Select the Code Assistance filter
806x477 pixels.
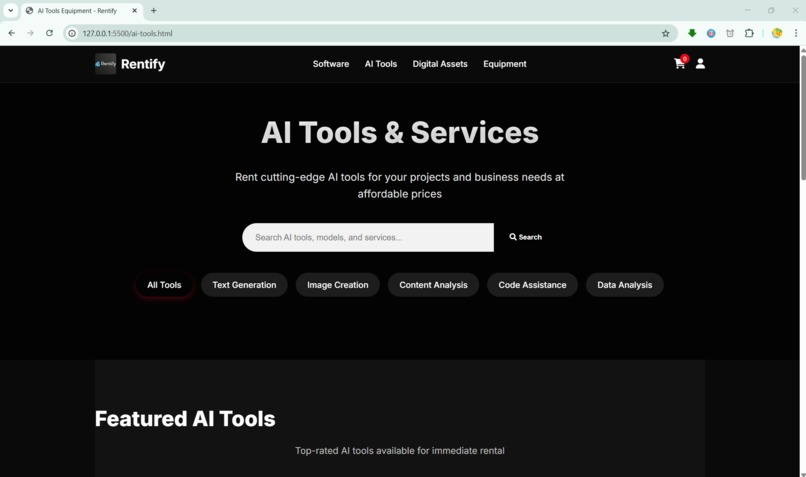[533, 285]
